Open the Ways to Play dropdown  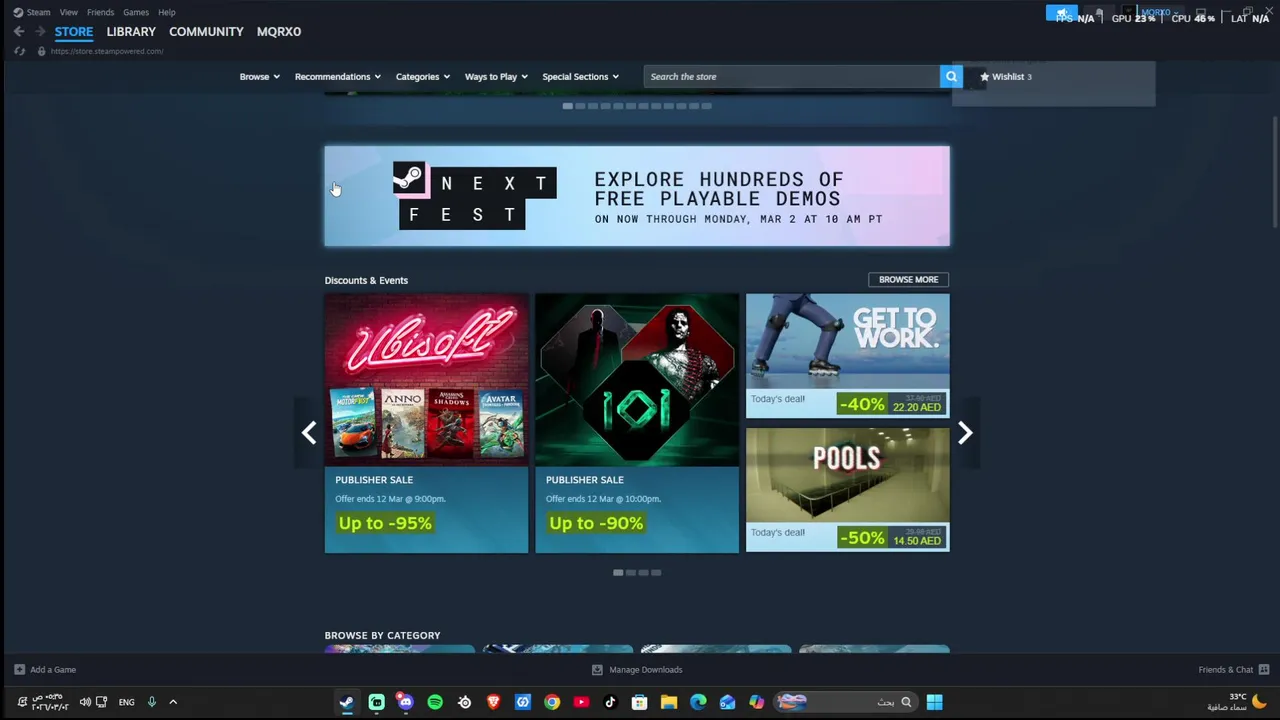pos(496,76)
